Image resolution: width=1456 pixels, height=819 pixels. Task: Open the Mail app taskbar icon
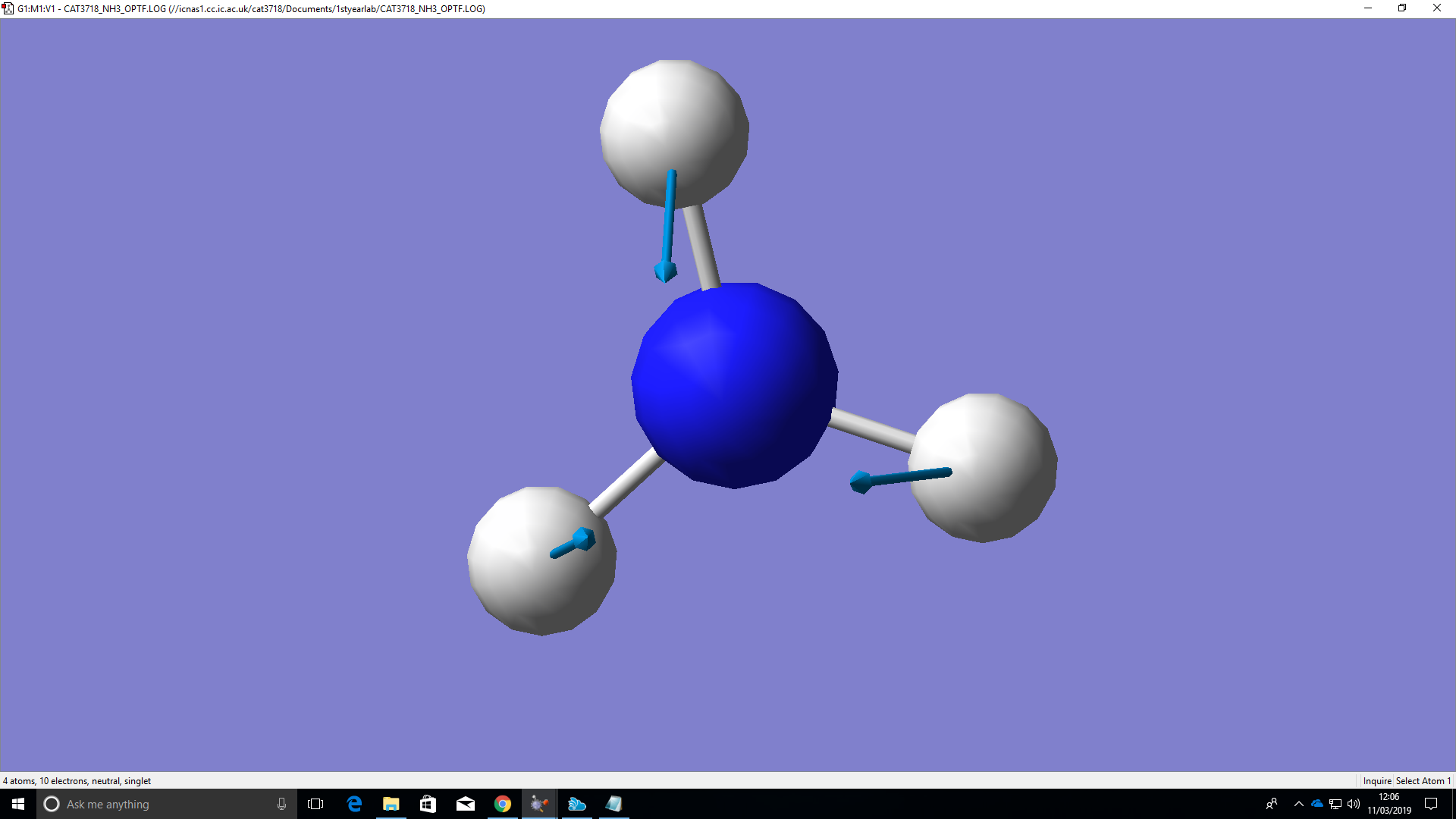(x=466, y=804)
